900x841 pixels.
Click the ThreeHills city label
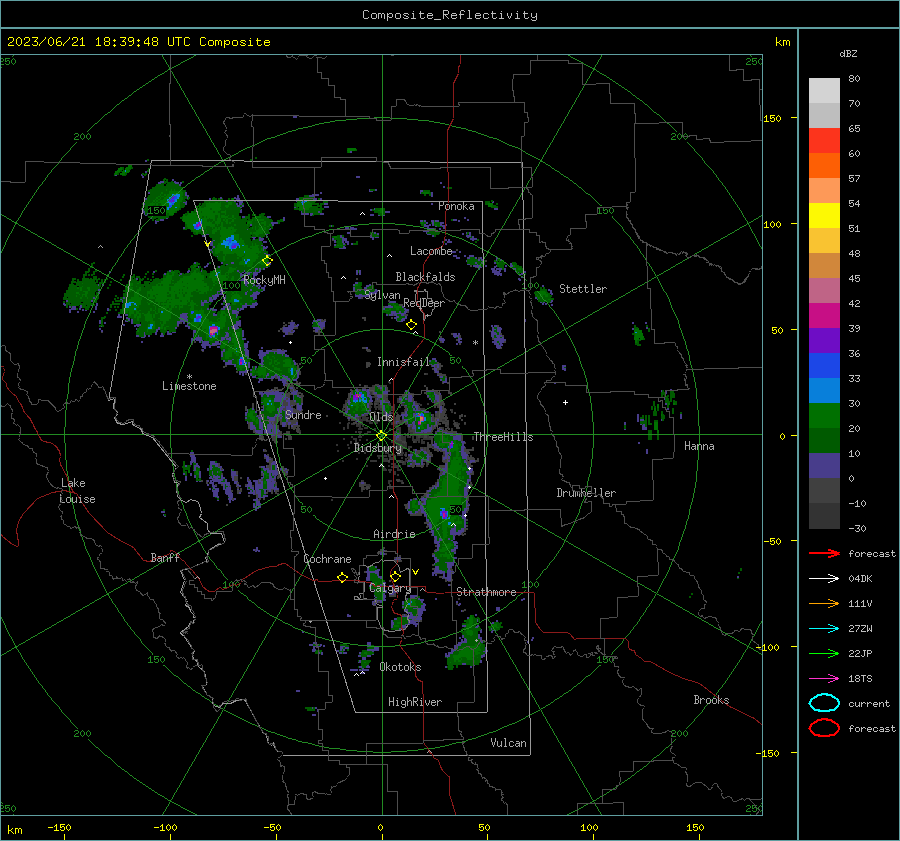coord(503,437)
